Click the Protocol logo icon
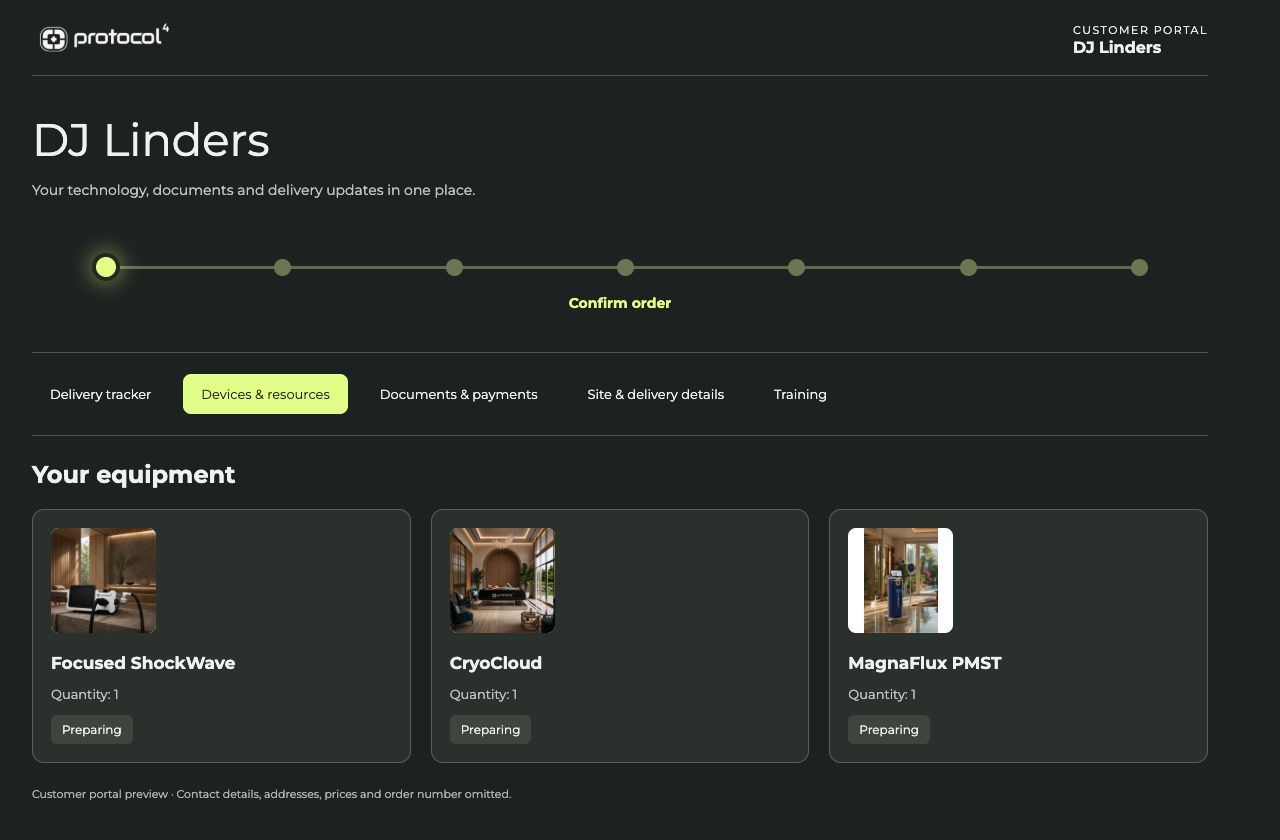This screenshot has width=1280, height=840. pos(53,39)
